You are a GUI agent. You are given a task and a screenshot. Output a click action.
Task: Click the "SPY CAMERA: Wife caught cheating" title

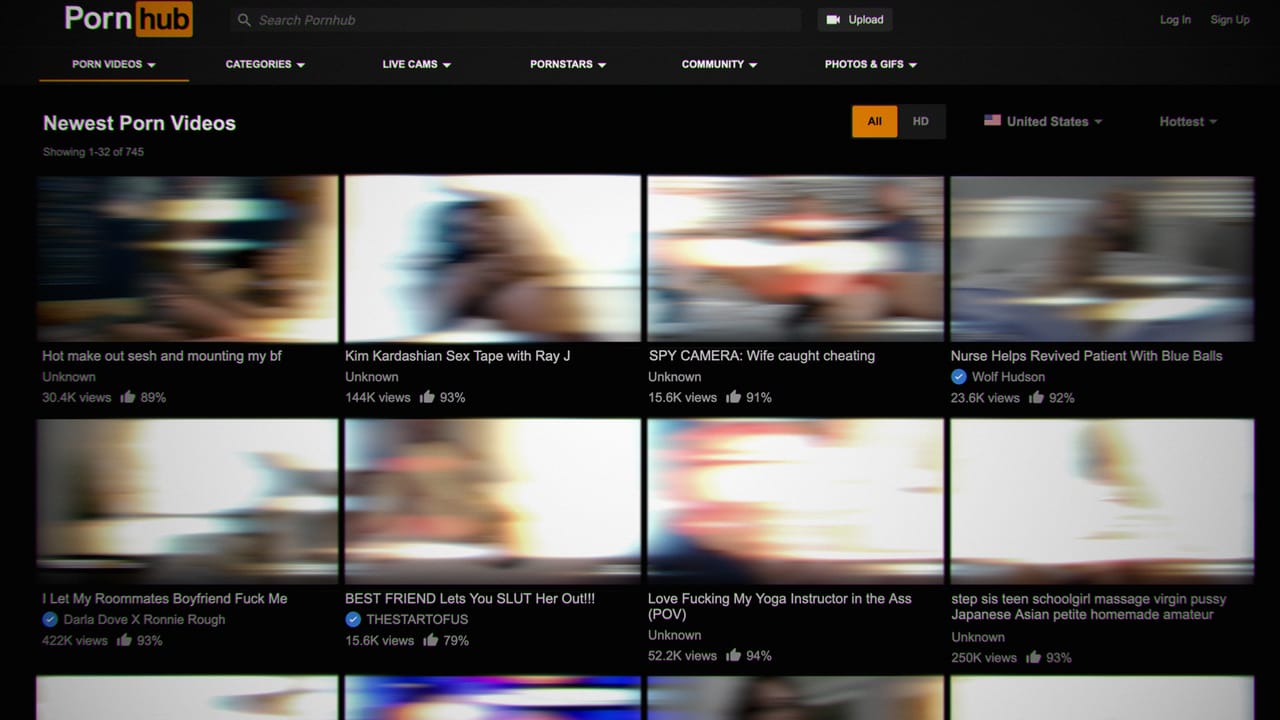762,356
